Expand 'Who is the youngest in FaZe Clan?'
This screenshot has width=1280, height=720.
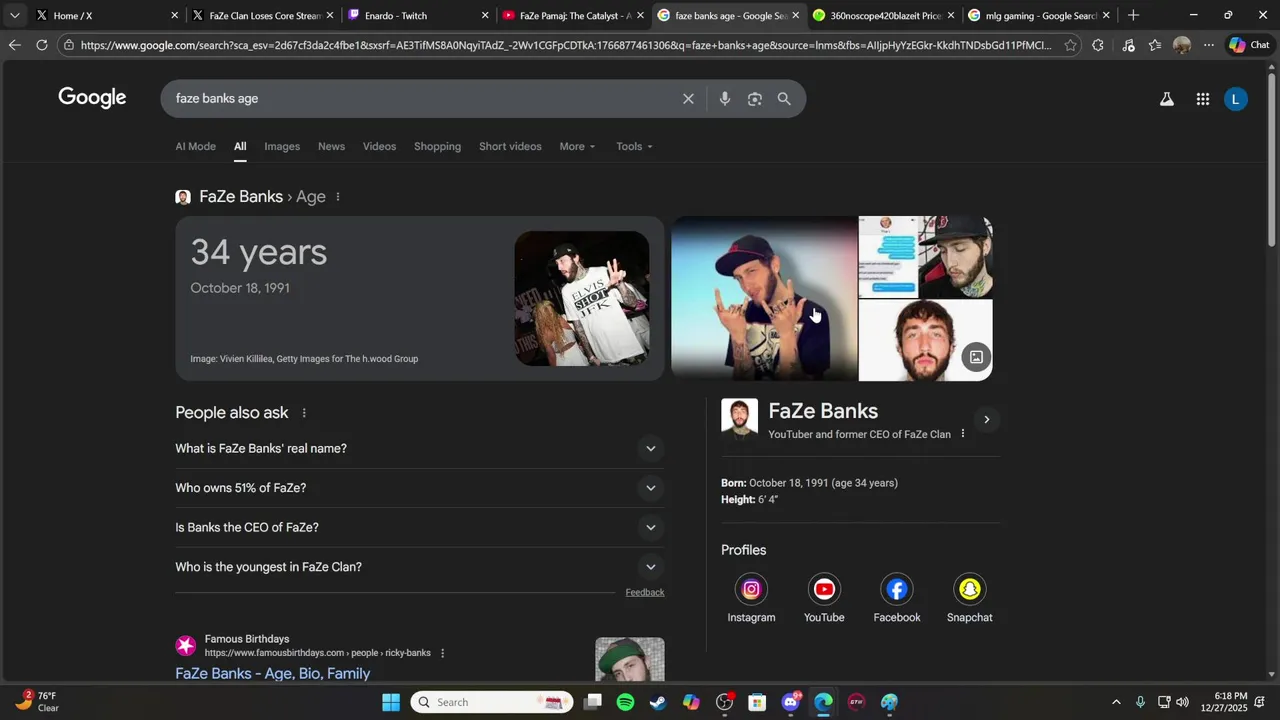point(419,567)
